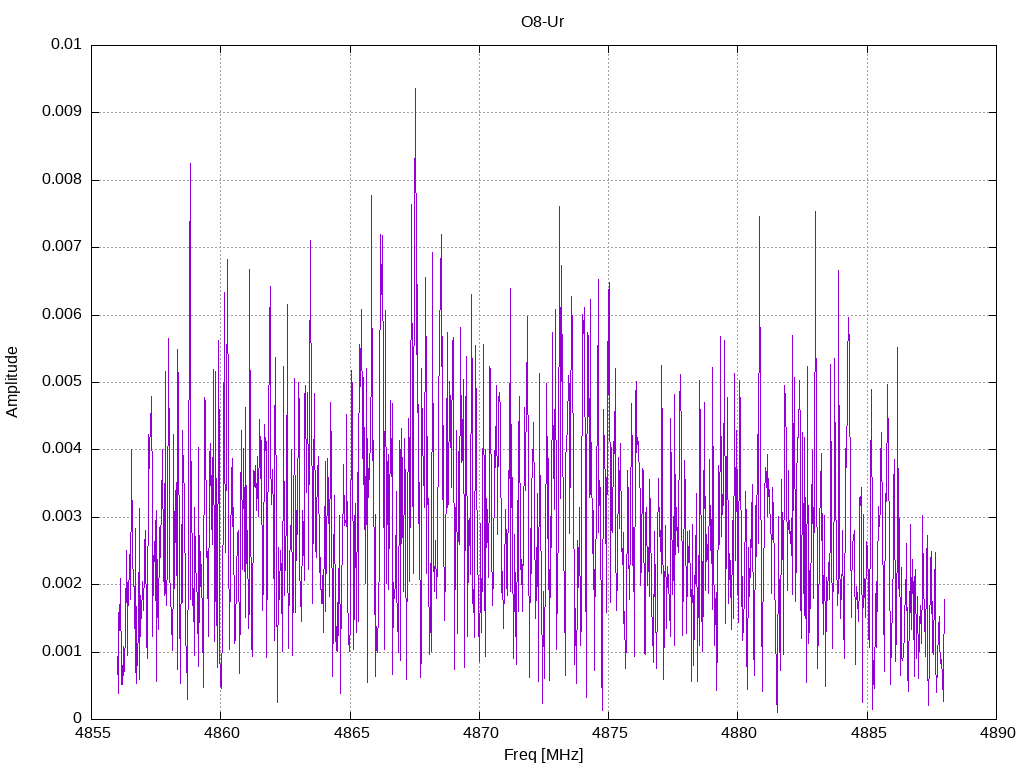This screenshot has width=1024, height=768.
Task: Click the x-axis tick label 4875
Action: pyautogui.click(x=609, y=733)
